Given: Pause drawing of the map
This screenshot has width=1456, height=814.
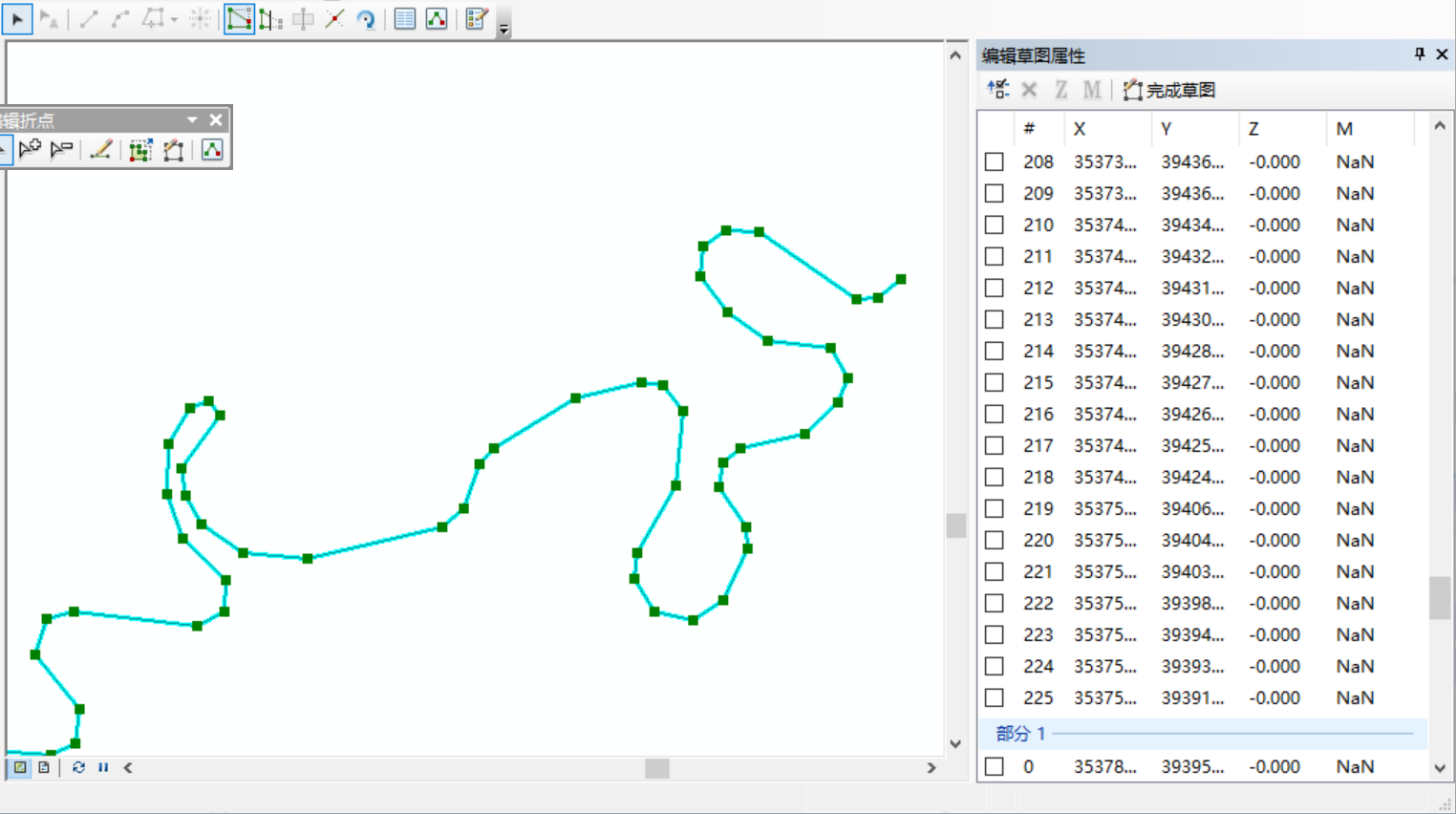Looking at the screenshot, I should (x=103, y=767).
